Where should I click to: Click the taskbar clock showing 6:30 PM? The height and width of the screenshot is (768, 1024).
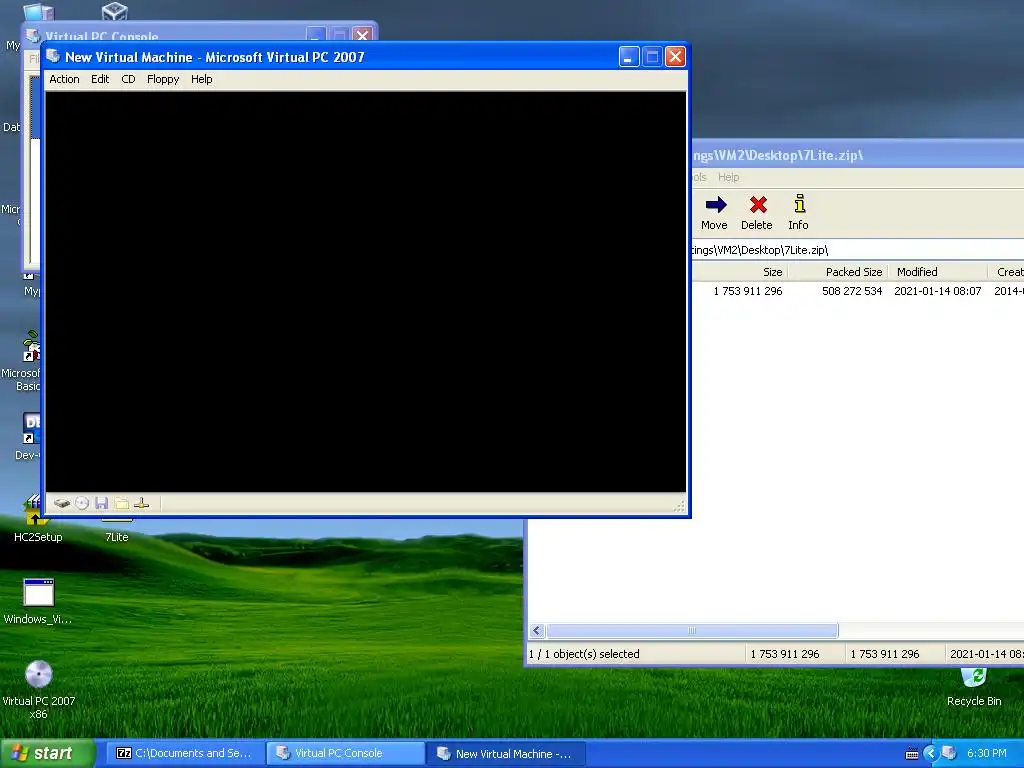tap(987, 753)
